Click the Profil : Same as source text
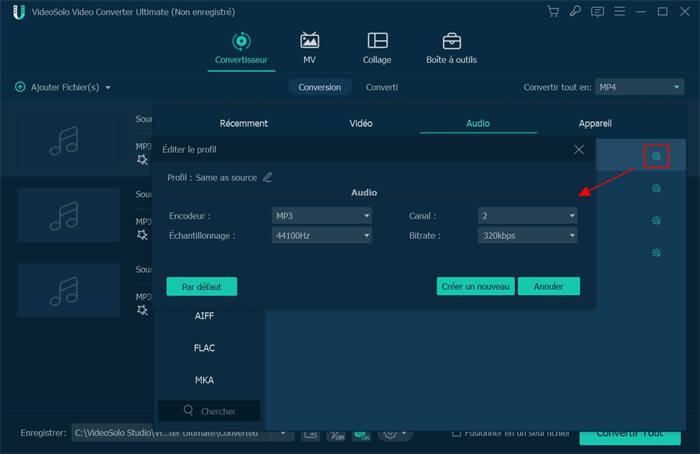 [212, 178]
